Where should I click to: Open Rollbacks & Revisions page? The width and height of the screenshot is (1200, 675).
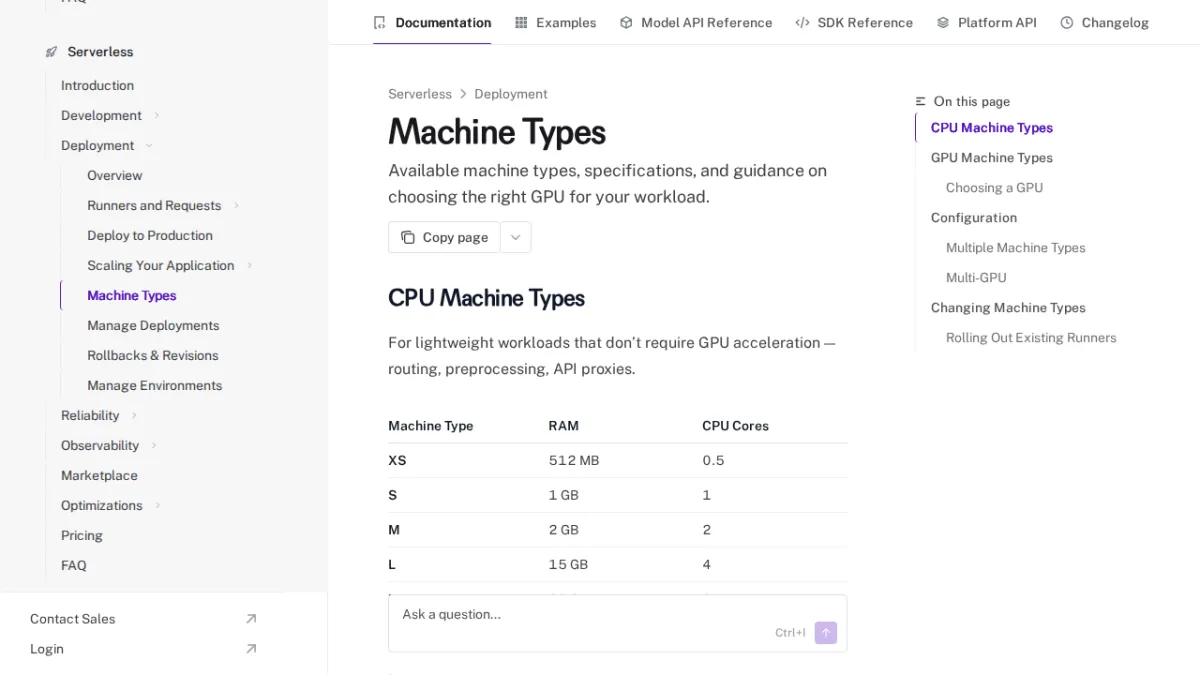click(153, 356)
